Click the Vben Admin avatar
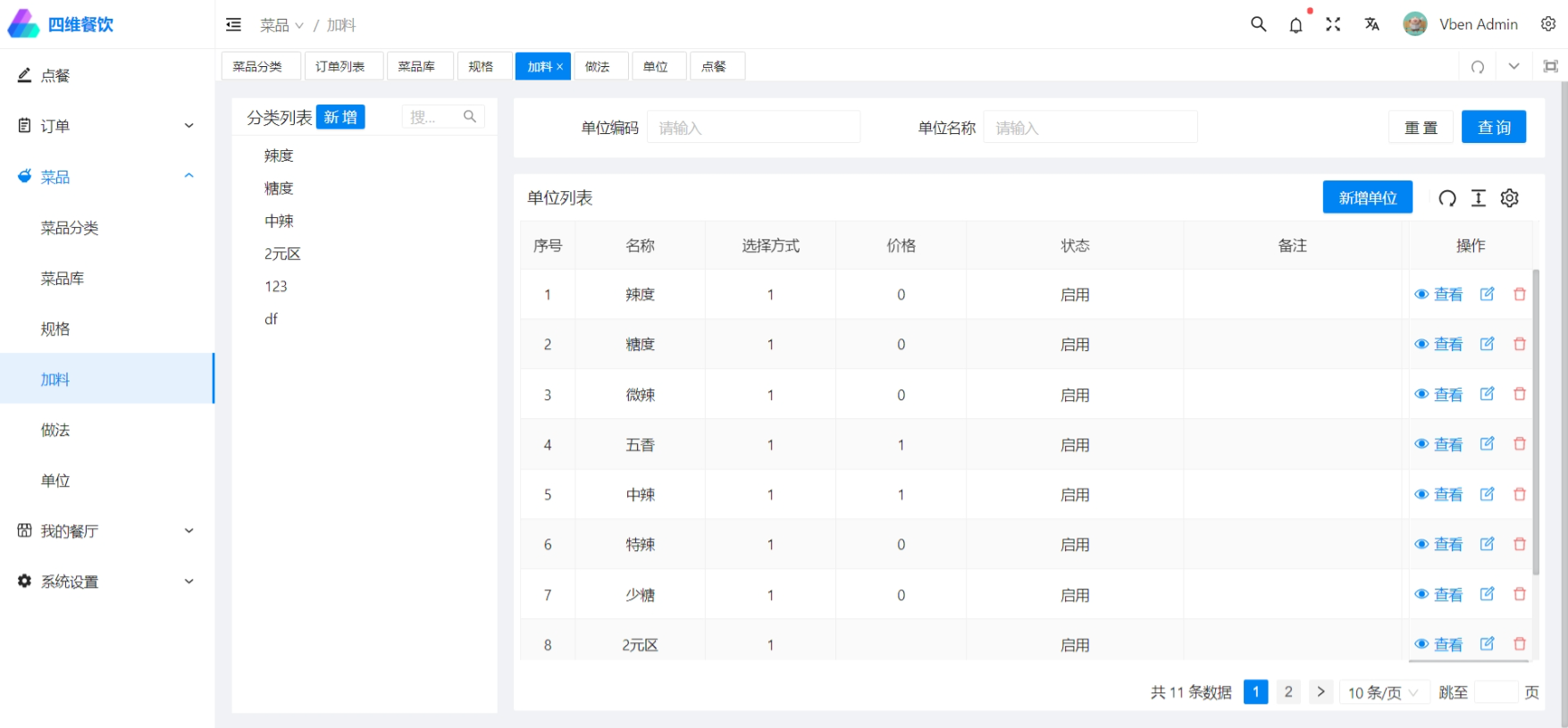Image resolution: width=1568 pixels, height=728 pixels. (1414, 24)
